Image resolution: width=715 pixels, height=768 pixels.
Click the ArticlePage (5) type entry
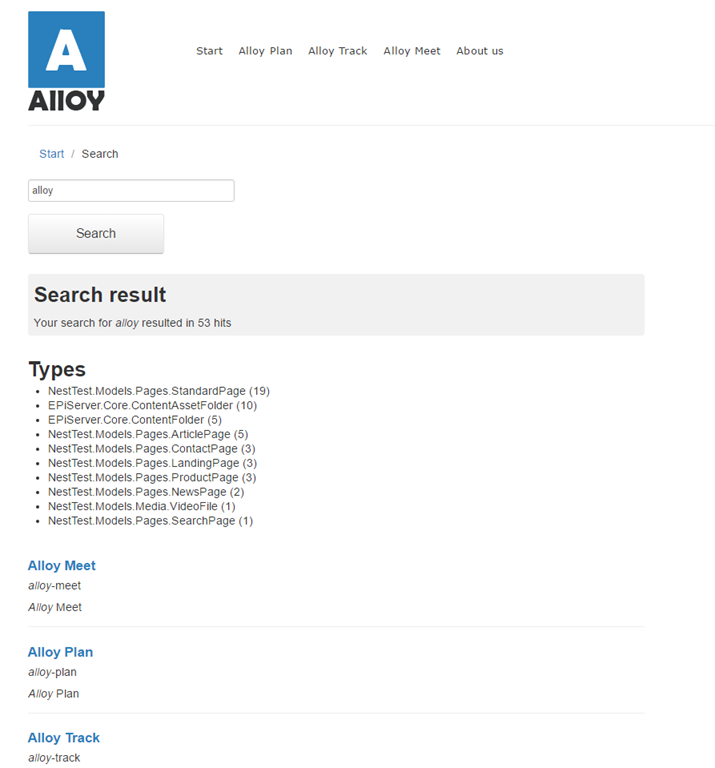(147, 434)
